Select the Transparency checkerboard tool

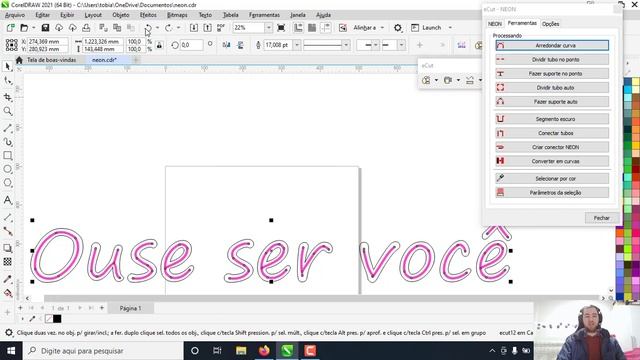click(7, 262)
